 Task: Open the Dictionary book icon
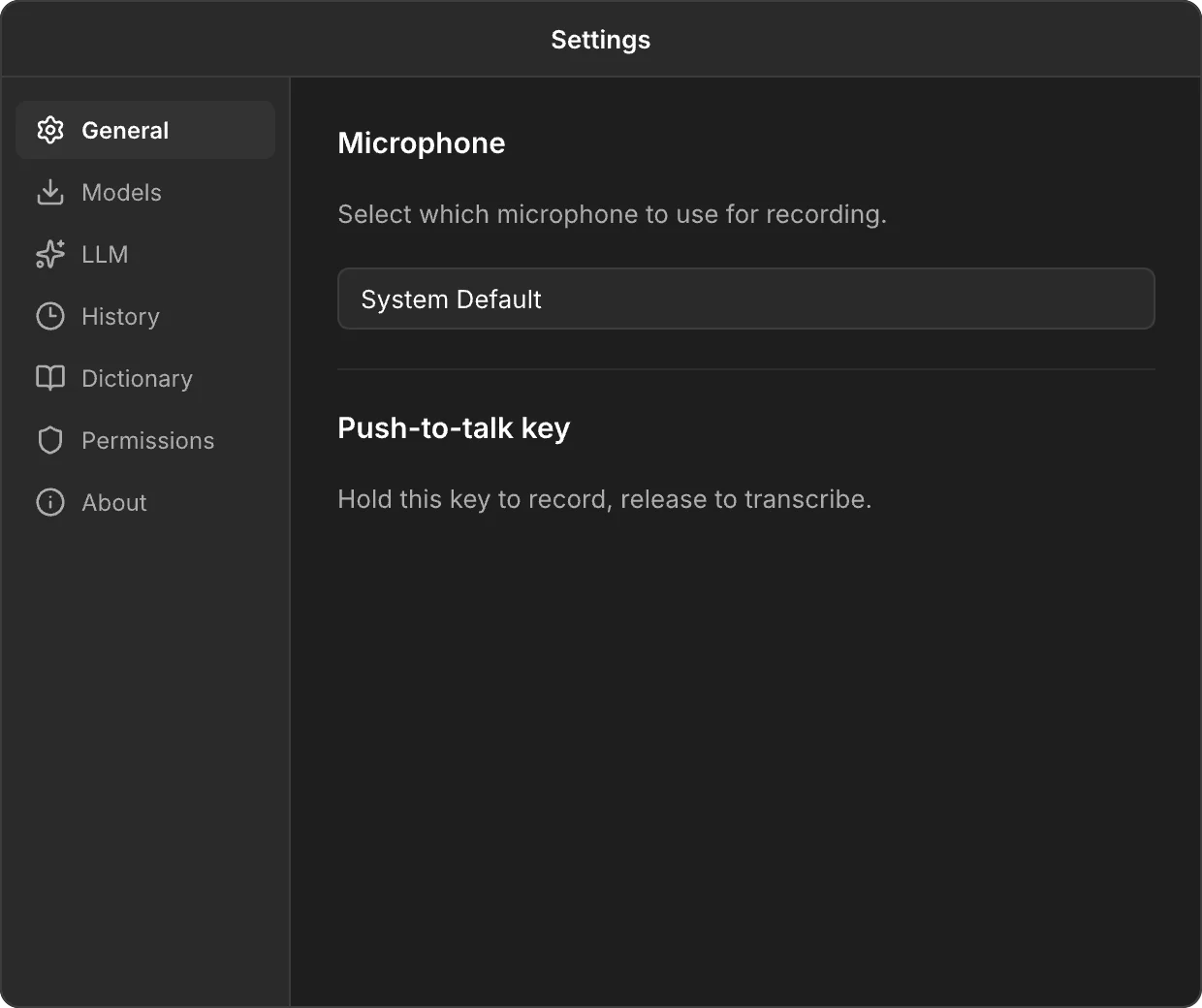(49, 378)
